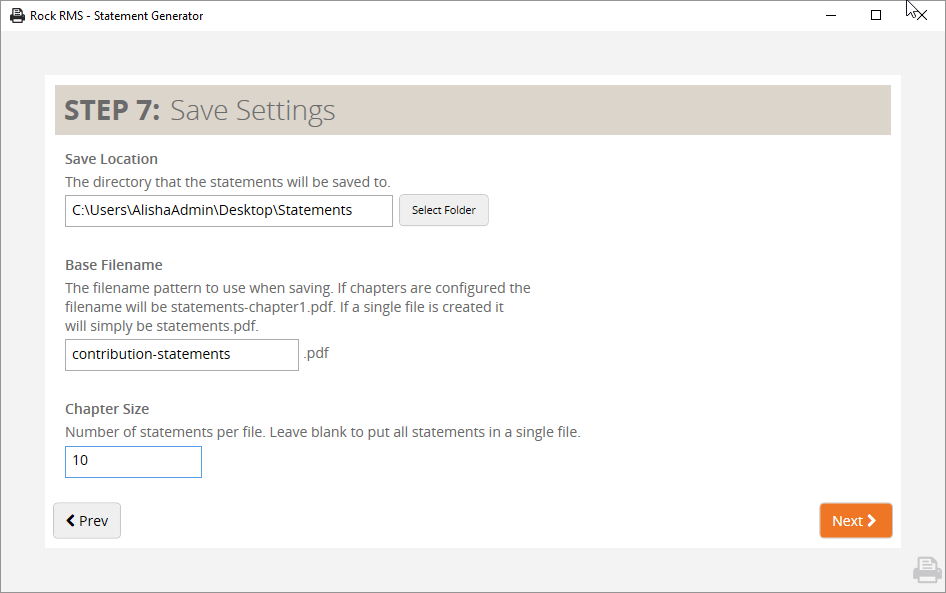The height and width of the screenshot is (593, 946).
Task: Close the Statement Generator window
Action: [x=921, y=15]
